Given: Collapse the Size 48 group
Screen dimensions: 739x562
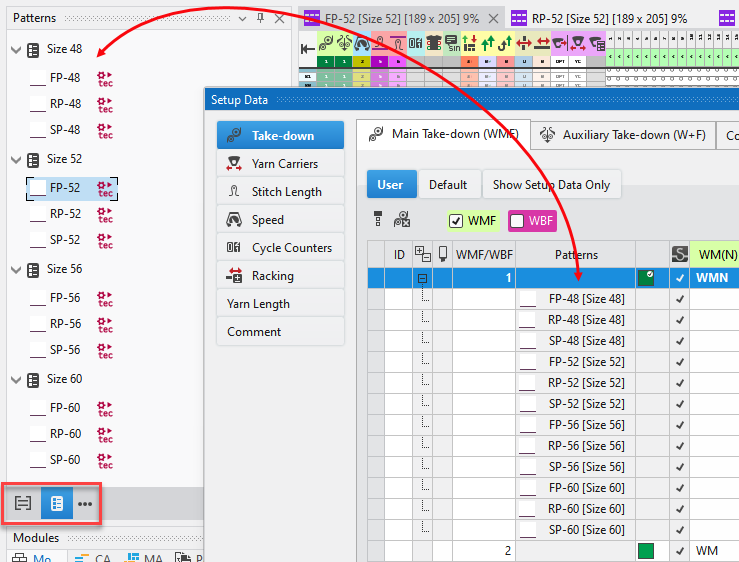Looking at the screenshot, I should coord(15,50).
